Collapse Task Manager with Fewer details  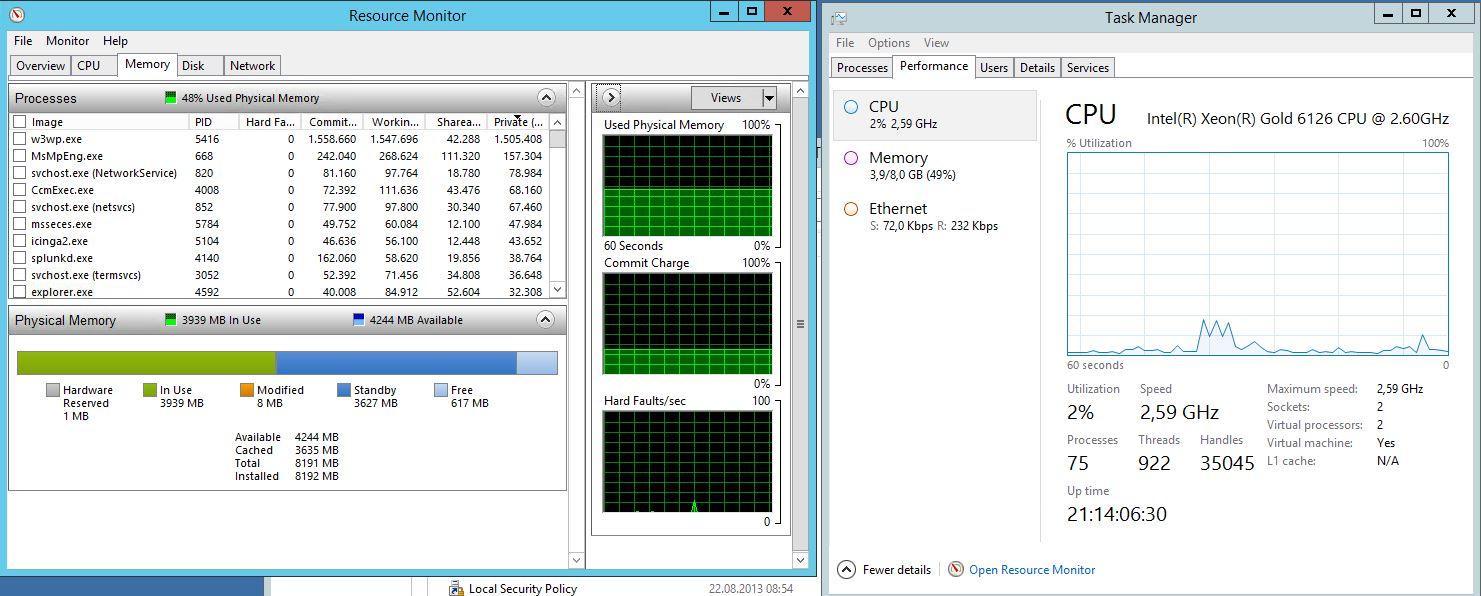(x=846, y=569)
